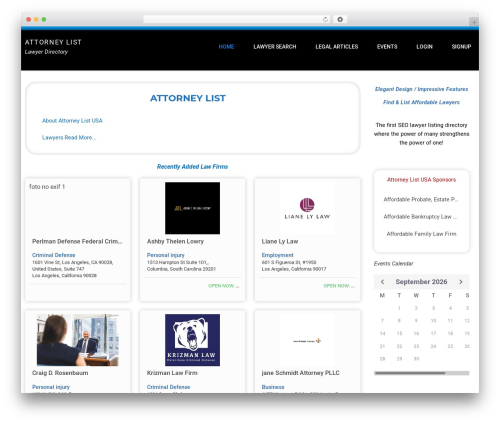500x423 pixels.
Task: Open Lawyers Read More link
Action: [69, 137]
